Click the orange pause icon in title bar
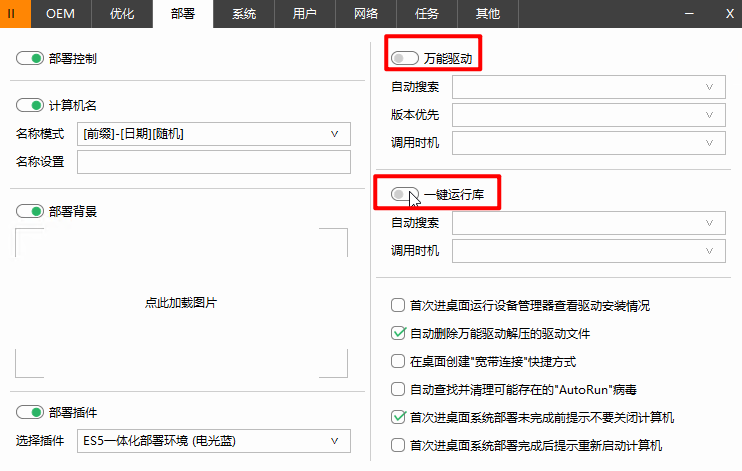742x471 pixels. pos(12,14)
